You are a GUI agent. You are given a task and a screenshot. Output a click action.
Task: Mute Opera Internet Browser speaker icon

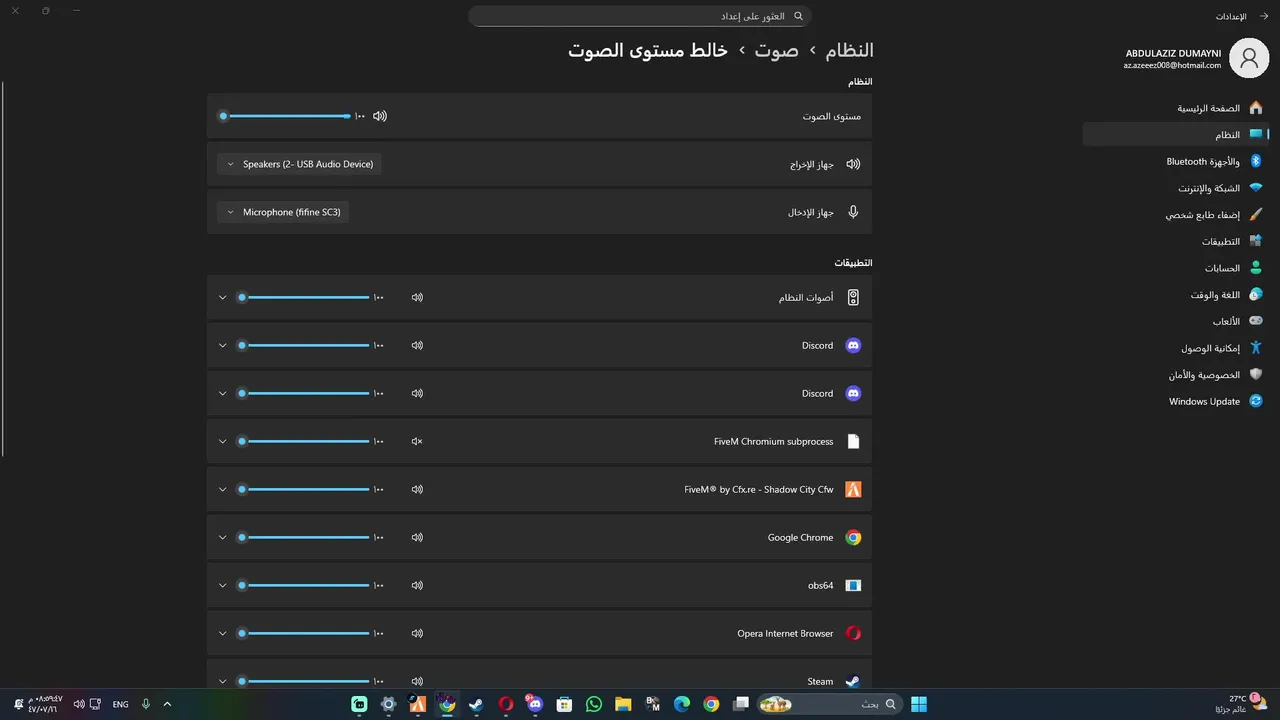pos(417,633)
